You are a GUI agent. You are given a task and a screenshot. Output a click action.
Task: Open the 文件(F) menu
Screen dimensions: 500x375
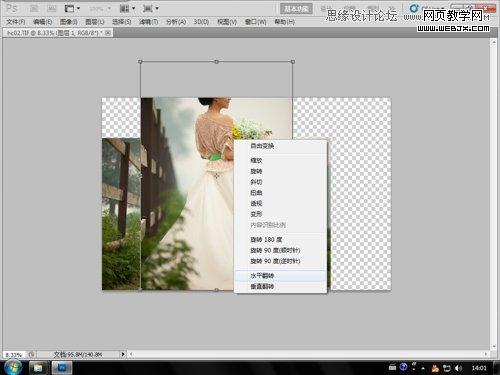[16, 22]
